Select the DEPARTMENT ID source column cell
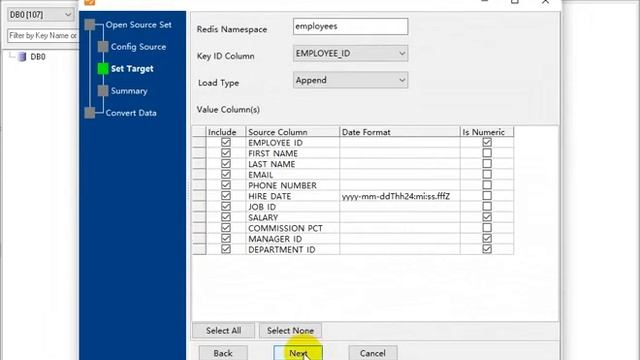Viewport: 640px width, 360px height. (293, 249)
